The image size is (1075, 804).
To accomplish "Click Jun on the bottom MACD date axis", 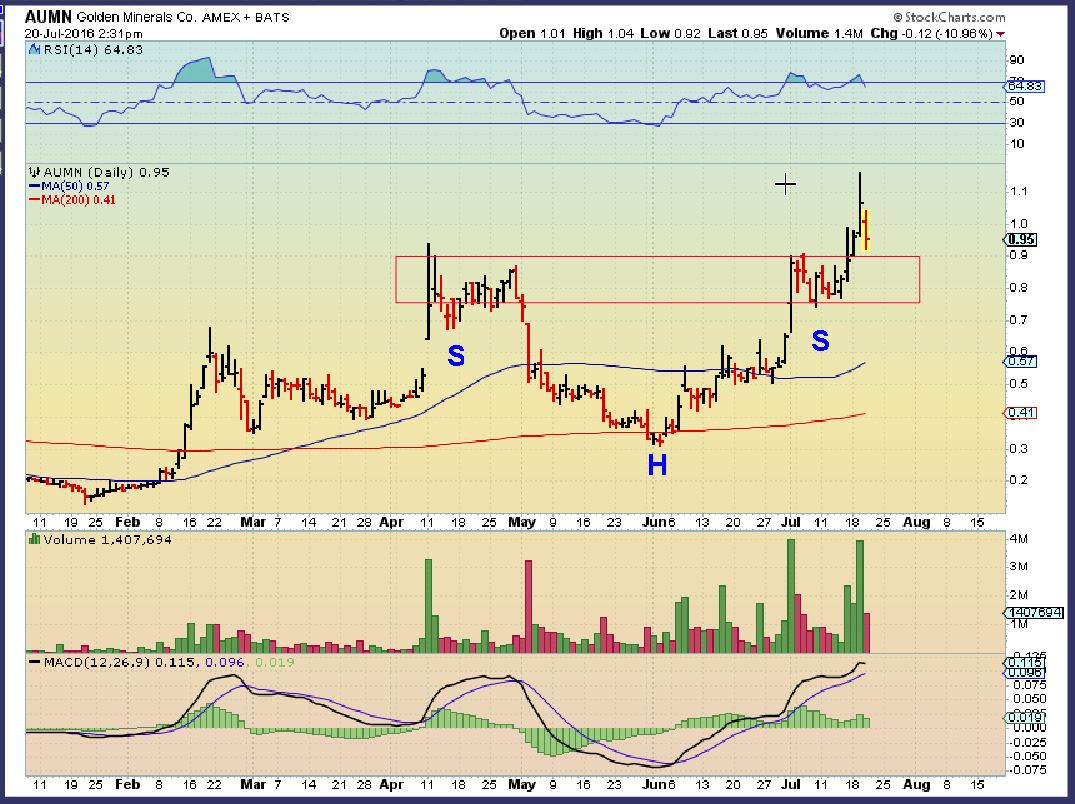I will [x=655, y=784].
